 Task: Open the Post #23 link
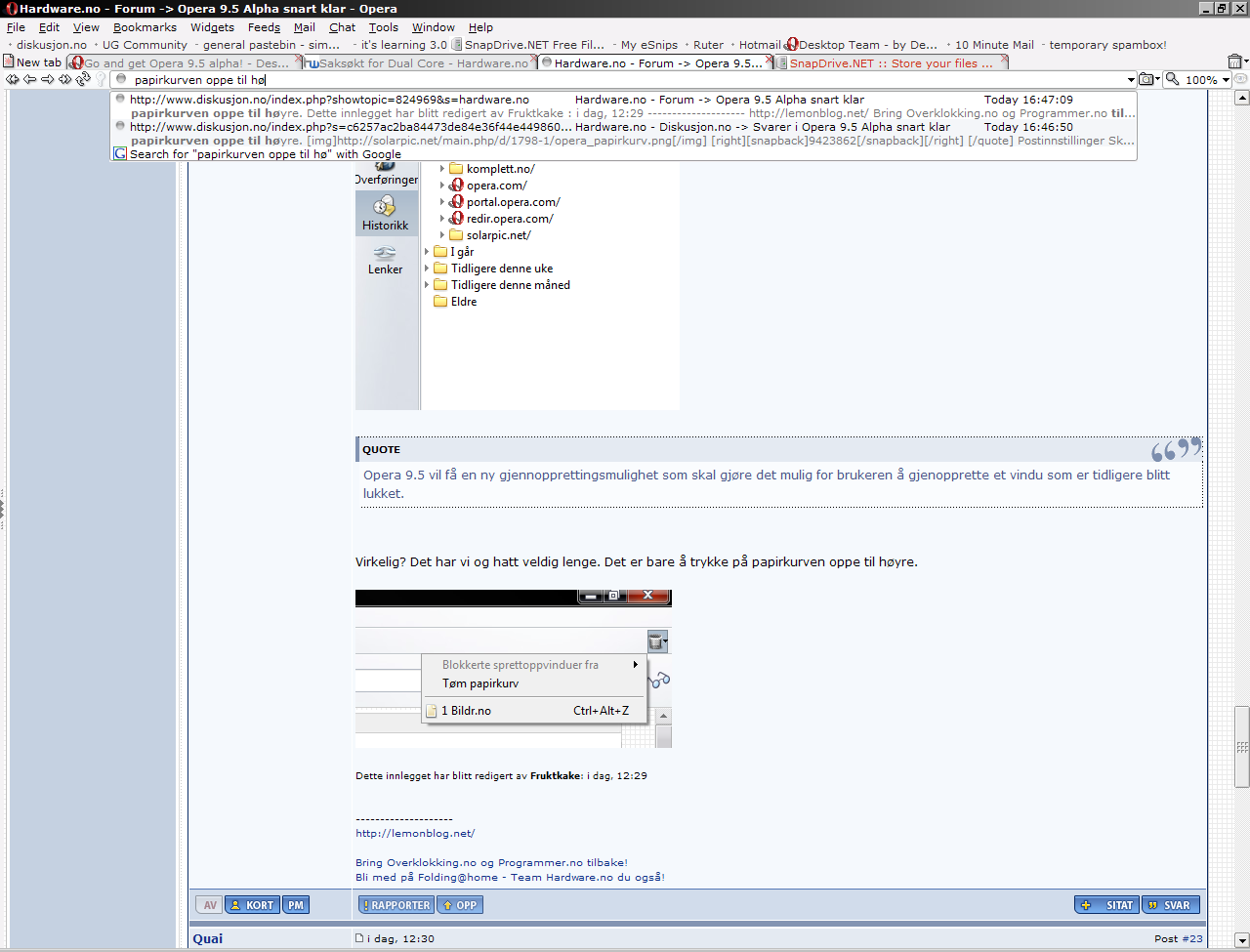point(1192,938)
